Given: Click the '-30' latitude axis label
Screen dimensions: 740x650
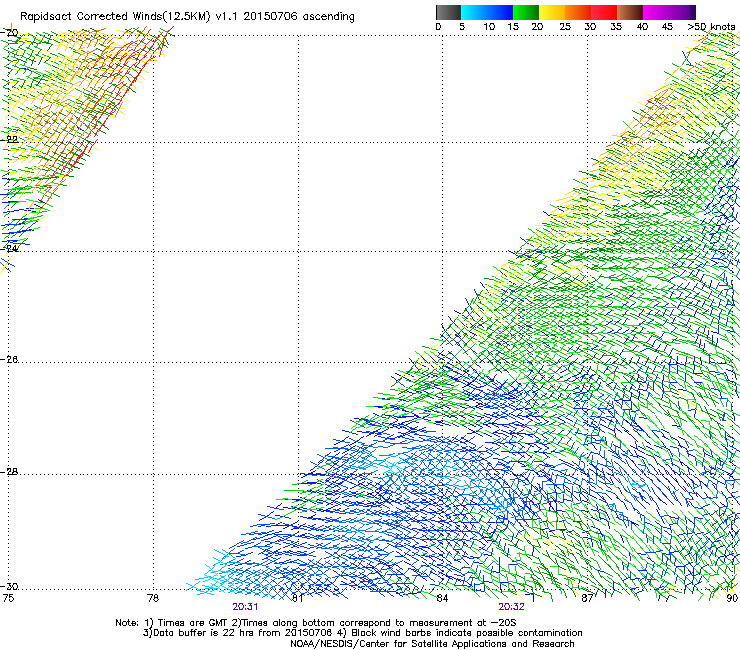Looking at the screenshot, I should point(10,586).
